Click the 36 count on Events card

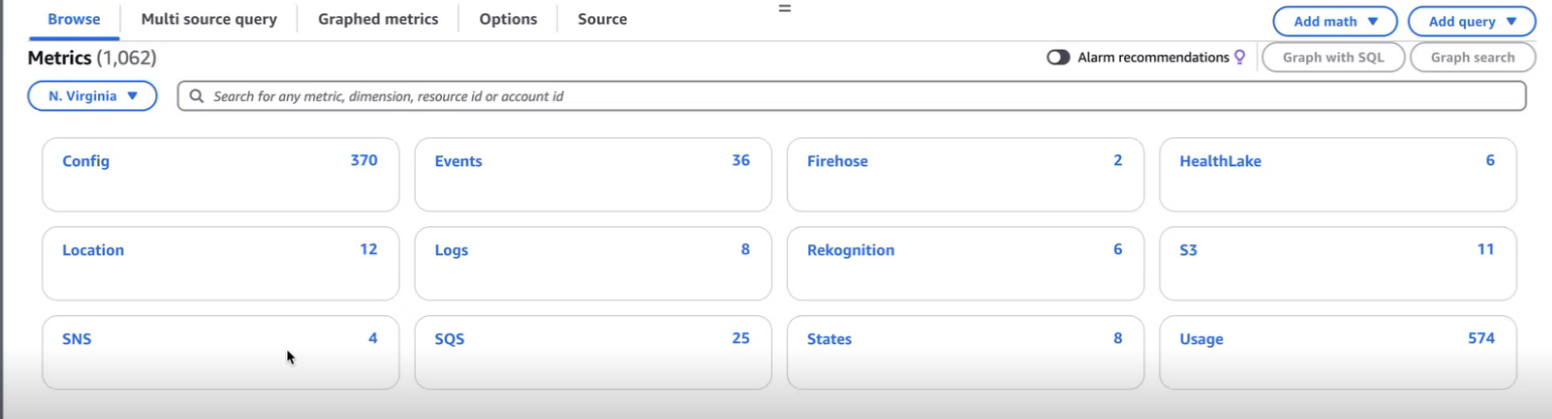(x=741, y=160)
